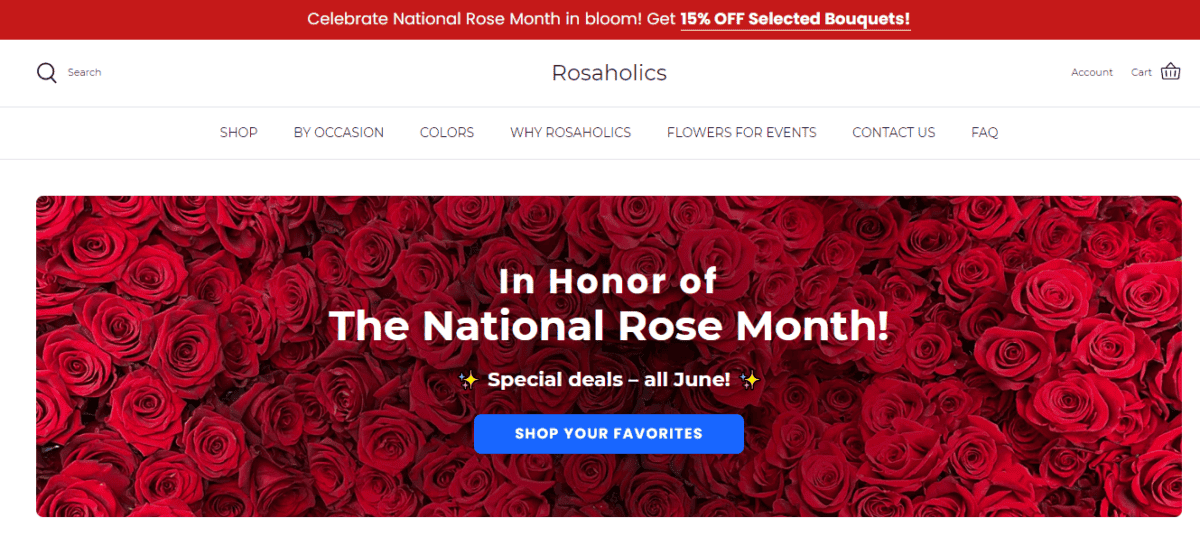Go to the CONTACT US page
The width and height of the screenshot is (1200, 536).
point(894,132)
